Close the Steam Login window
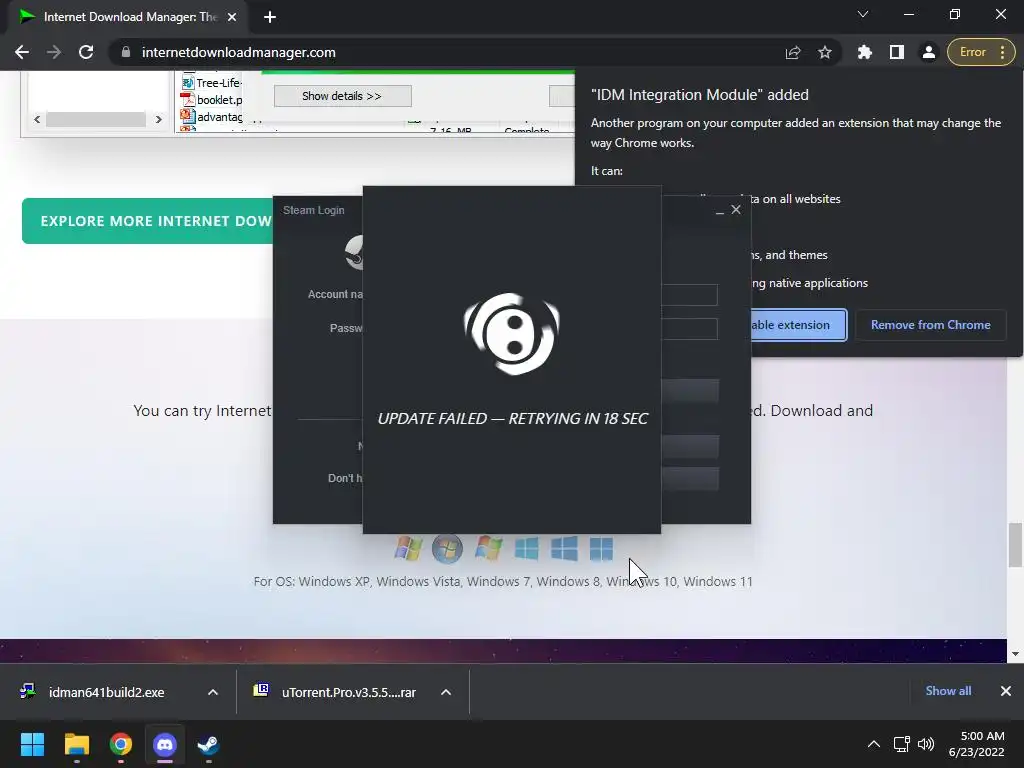 pos(736,210)
